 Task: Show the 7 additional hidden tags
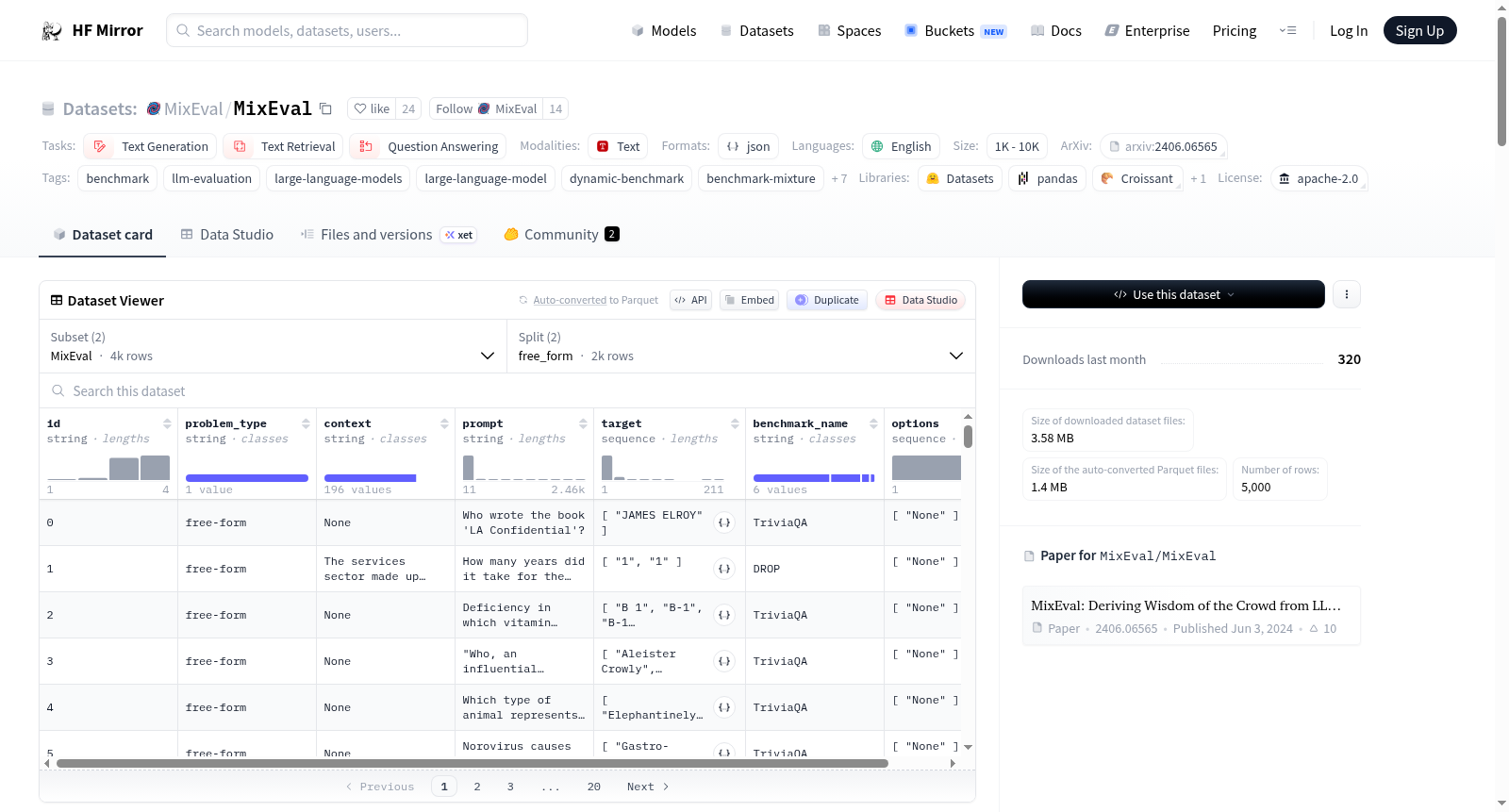[838, 178]
